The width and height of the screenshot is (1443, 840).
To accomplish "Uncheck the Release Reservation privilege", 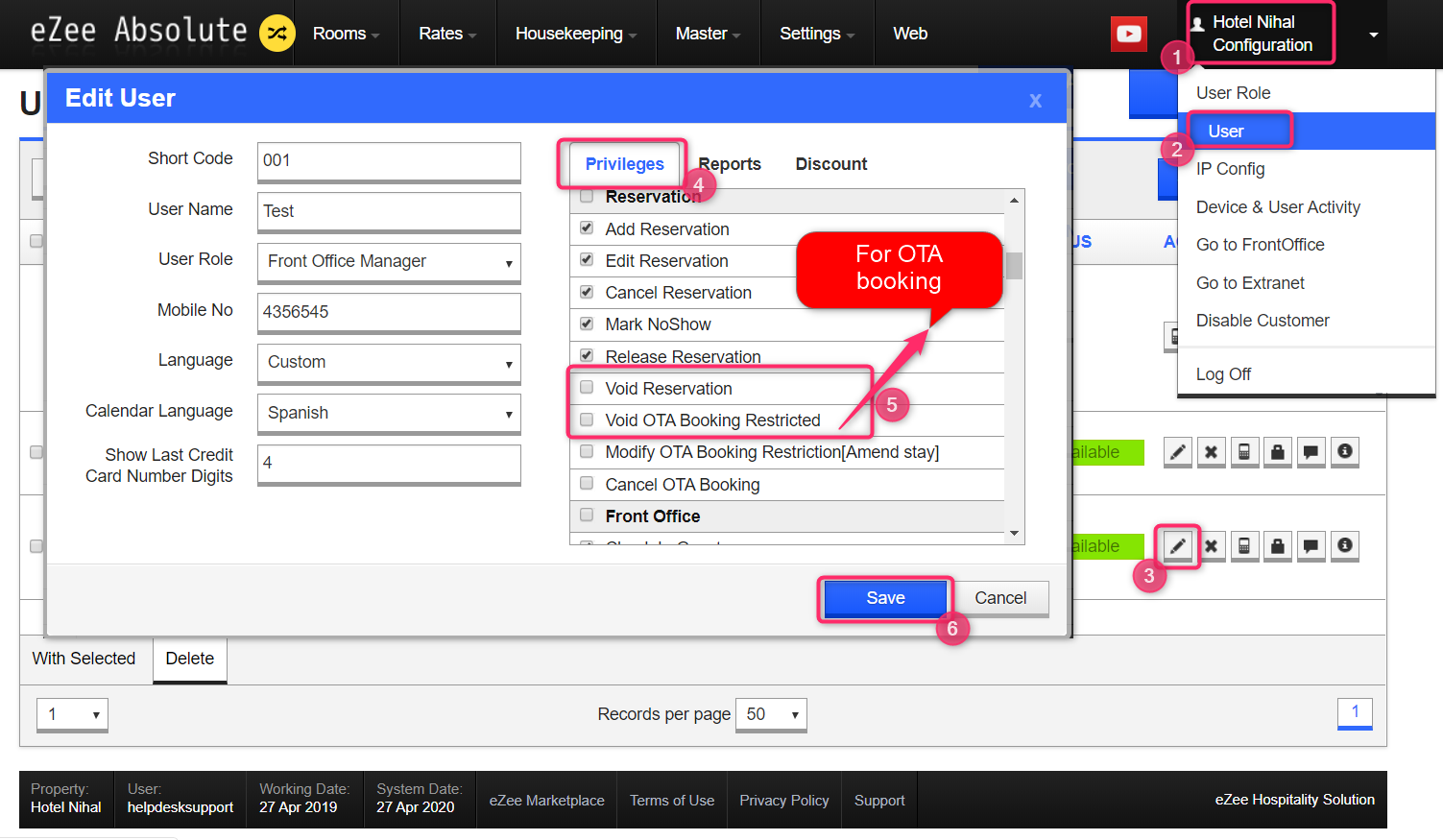I will 587,355.
